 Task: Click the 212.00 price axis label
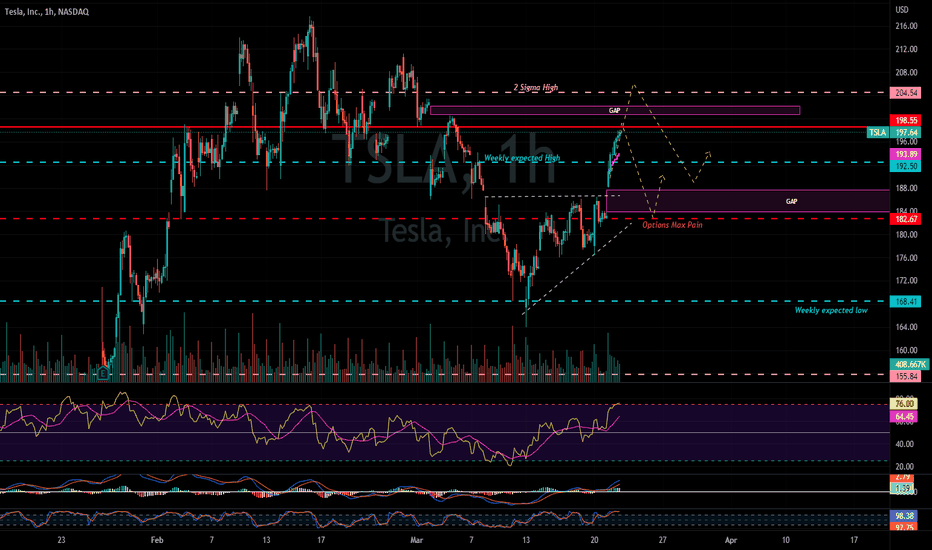(x=906, y=49)
